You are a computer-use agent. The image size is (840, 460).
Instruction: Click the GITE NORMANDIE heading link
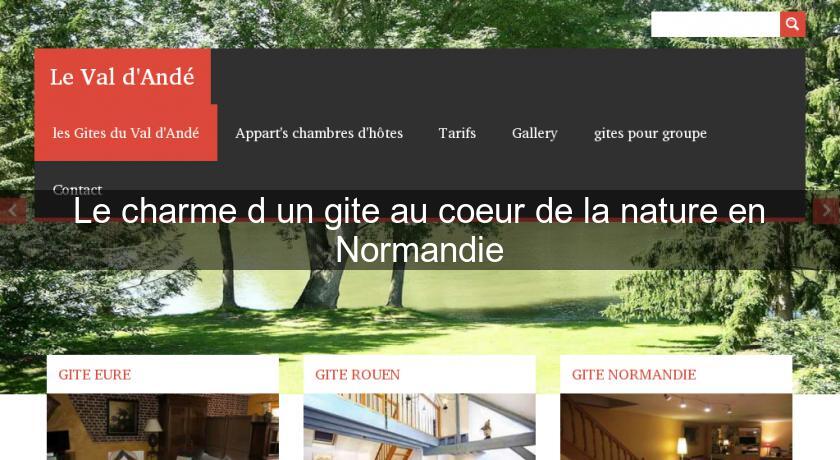(634, 374)
